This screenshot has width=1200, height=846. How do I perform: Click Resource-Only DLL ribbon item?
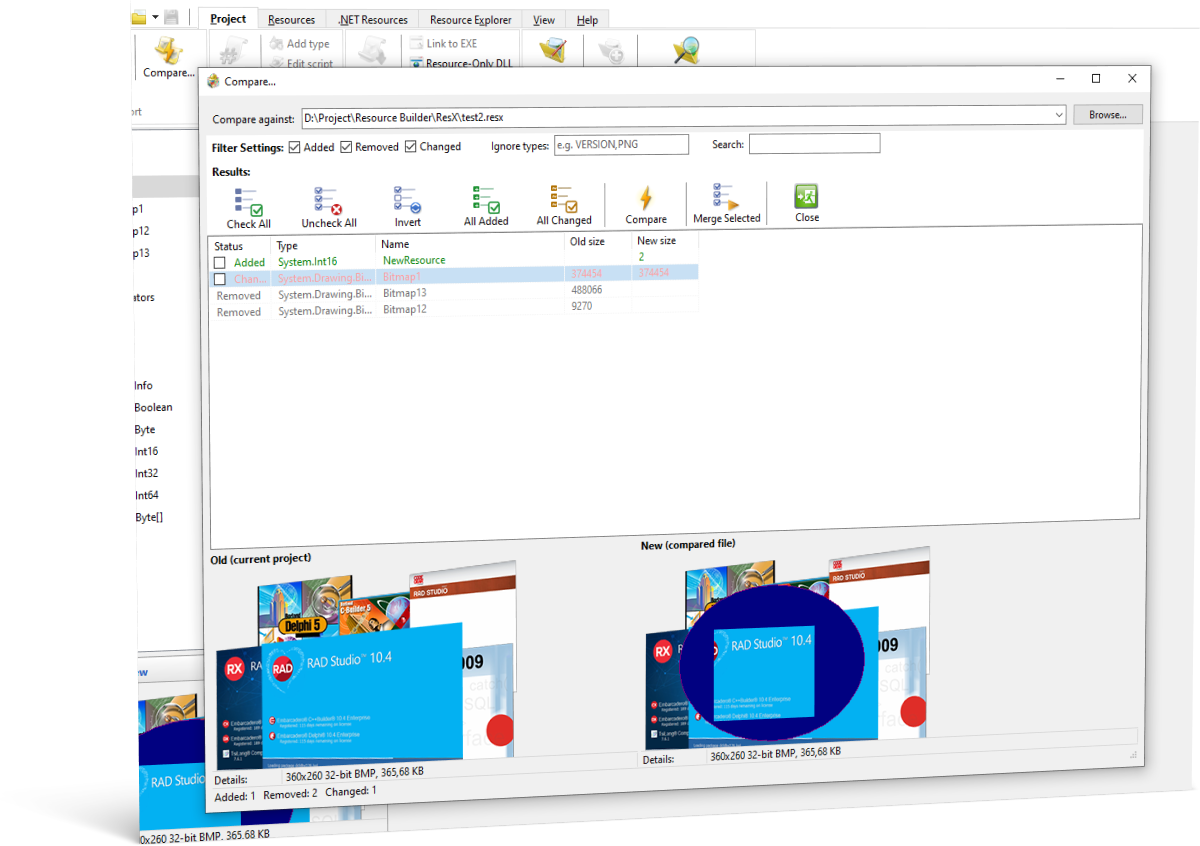pyautogui.click(x=460, y=63)
